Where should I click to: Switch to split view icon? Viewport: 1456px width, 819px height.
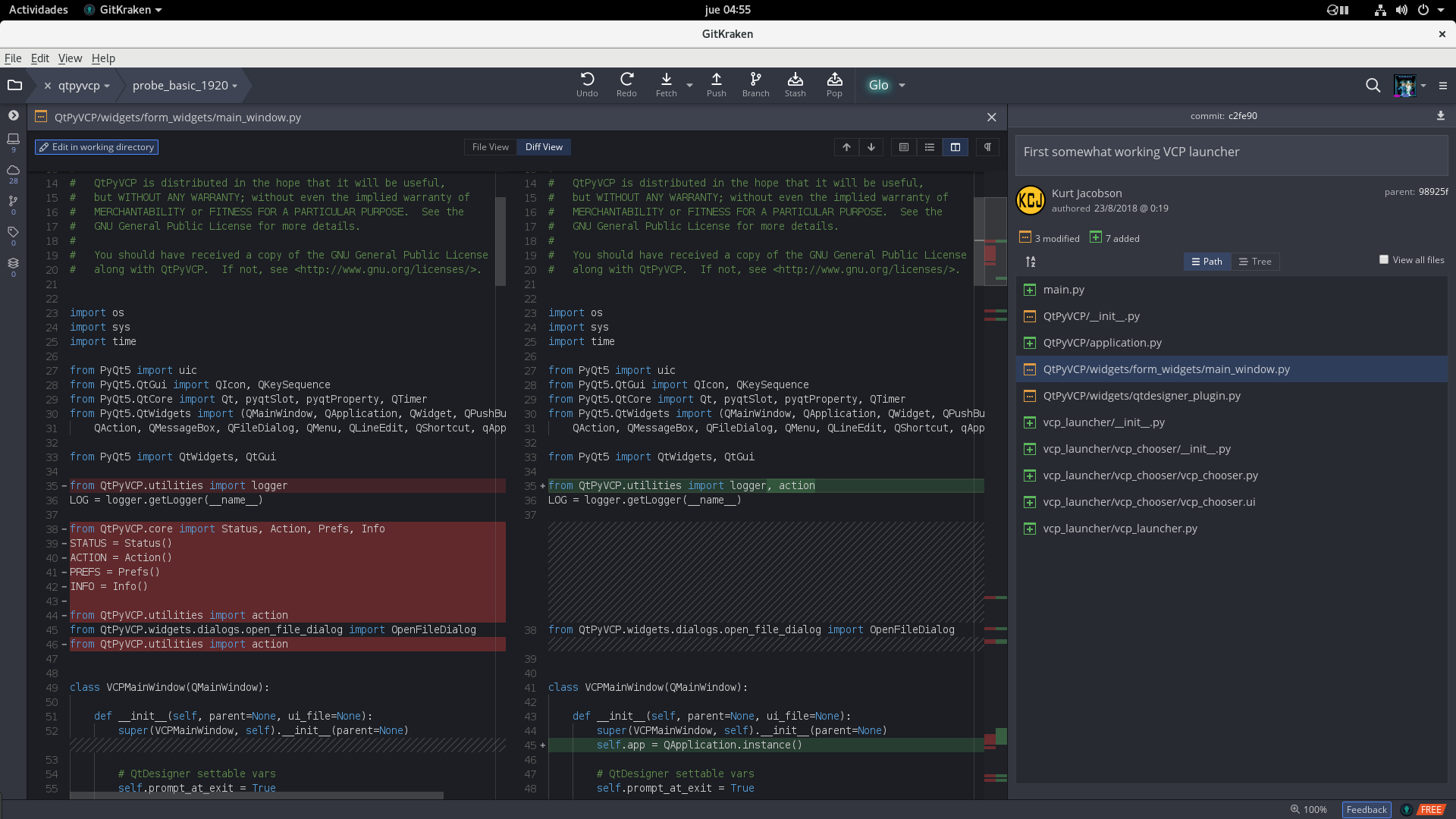click(955, 147)
